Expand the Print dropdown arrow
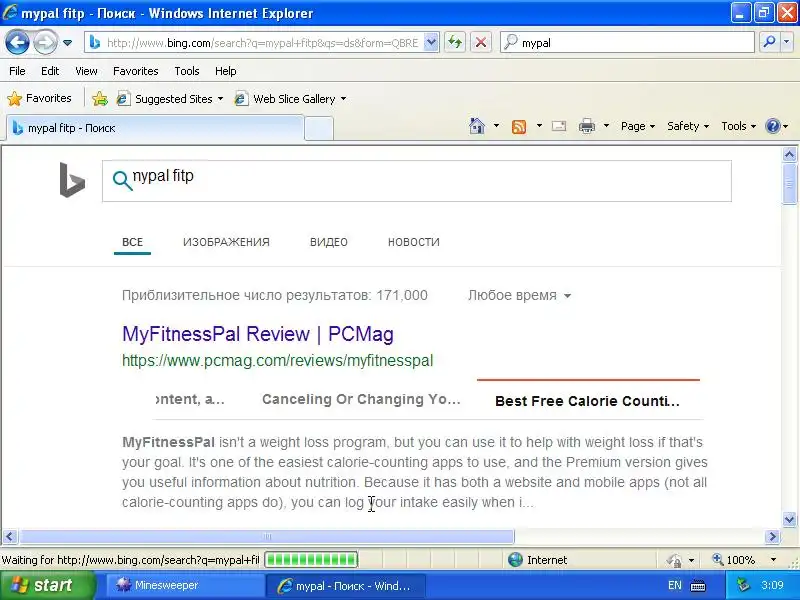The image size is (800, 600). [x=606, y=126]
